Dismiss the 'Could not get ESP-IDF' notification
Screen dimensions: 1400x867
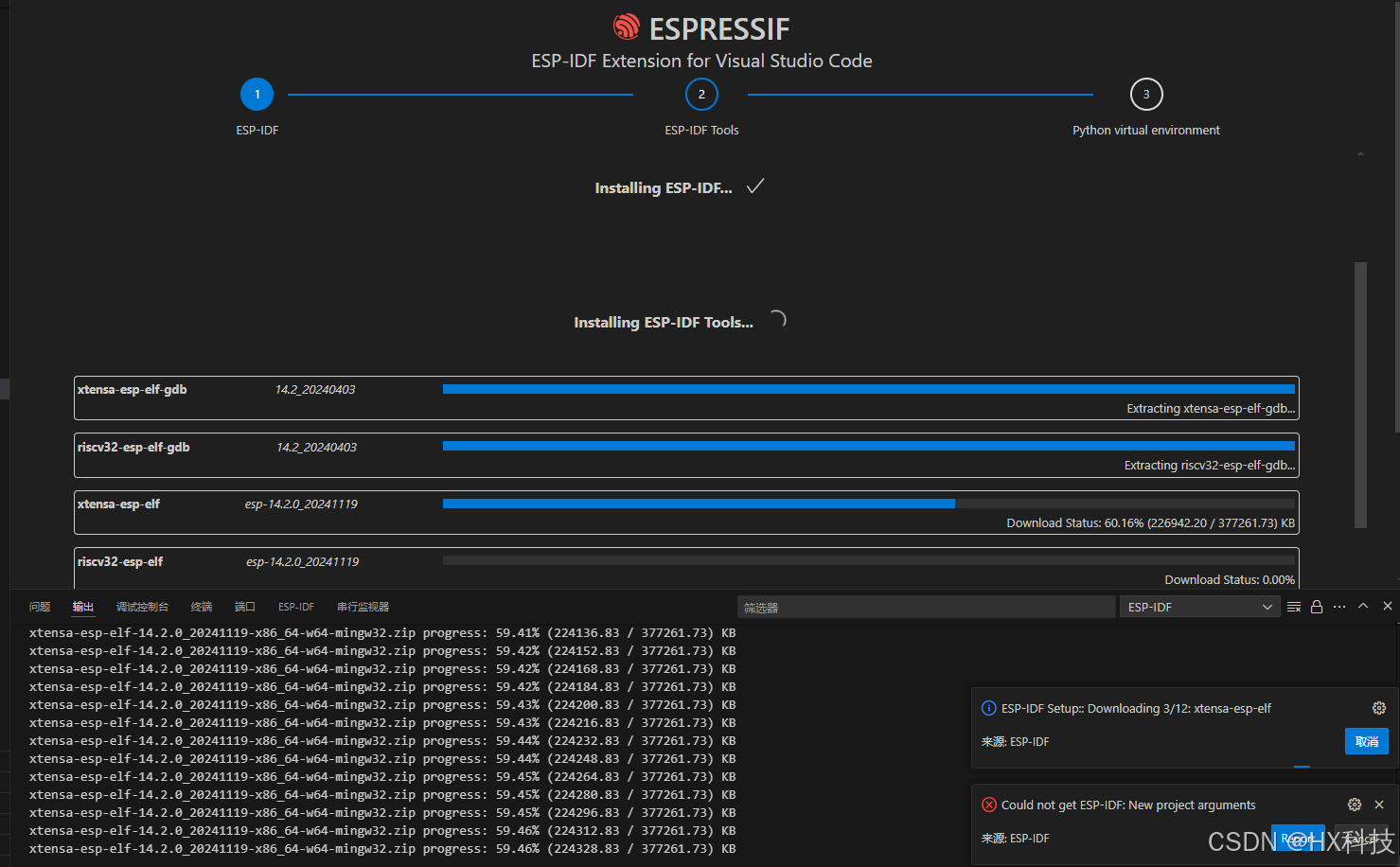(1379, 805)
